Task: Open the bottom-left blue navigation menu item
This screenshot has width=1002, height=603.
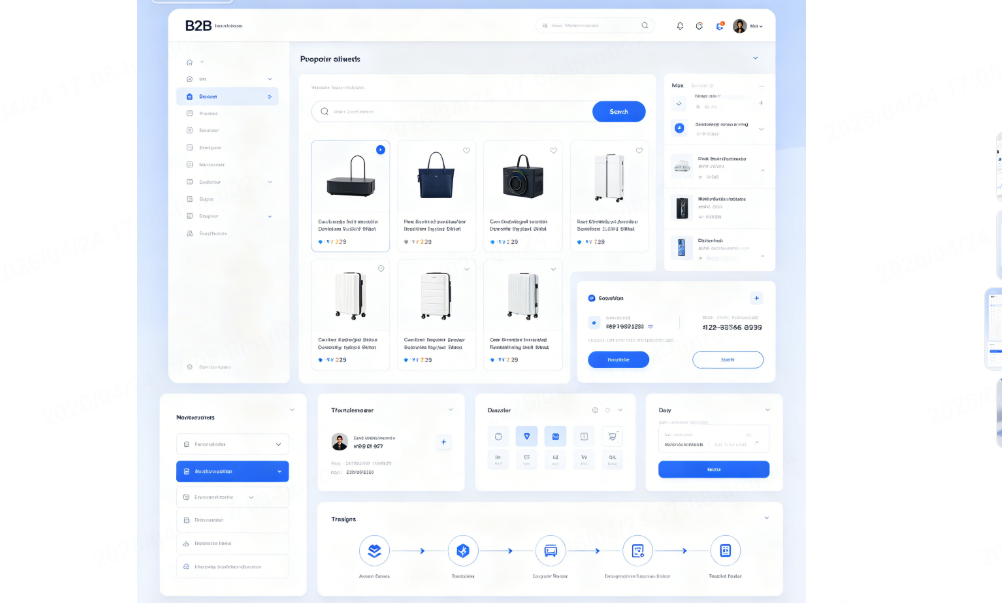Action: point(232,470)
